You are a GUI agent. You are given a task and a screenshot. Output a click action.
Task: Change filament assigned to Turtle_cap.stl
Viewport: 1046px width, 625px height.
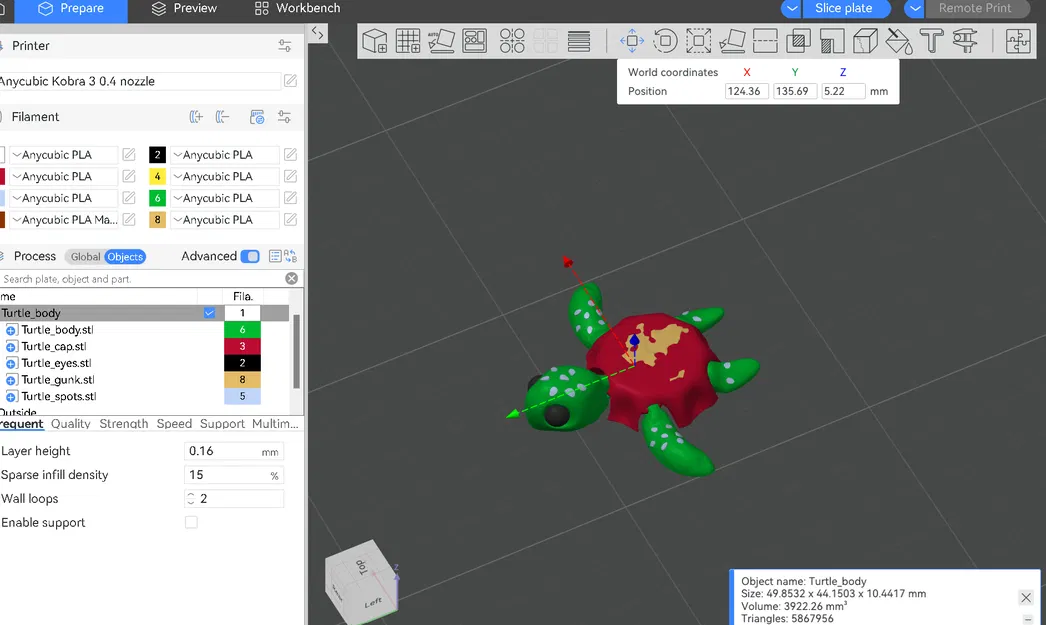(x=242, y=346)
